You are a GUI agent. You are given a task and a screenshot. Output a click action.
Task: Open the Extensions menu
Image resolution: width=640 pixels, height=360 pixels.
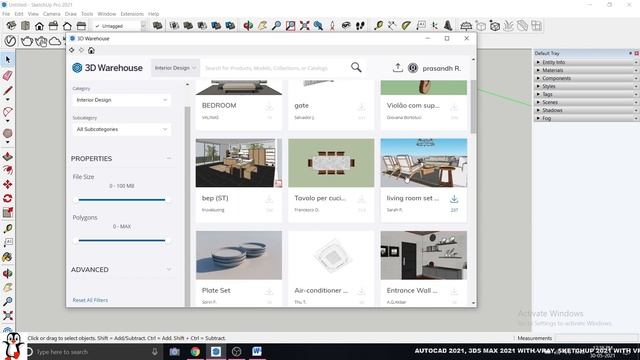132,14
